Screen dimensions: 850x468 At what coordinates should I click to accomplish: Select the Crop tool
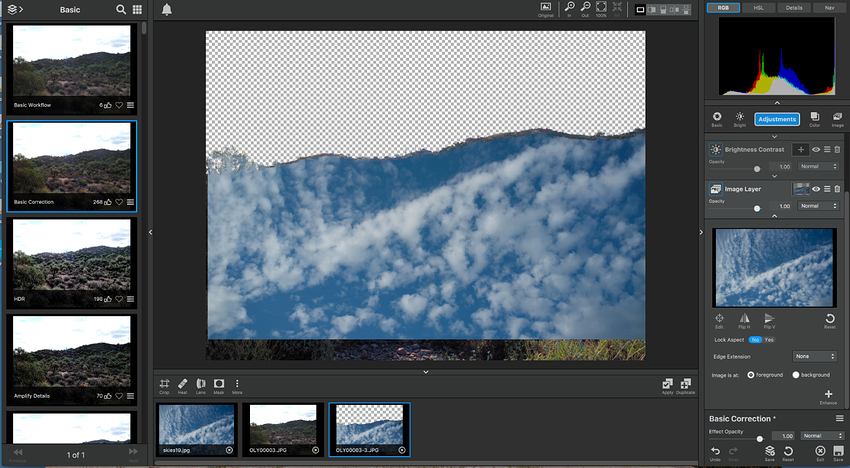165,384
